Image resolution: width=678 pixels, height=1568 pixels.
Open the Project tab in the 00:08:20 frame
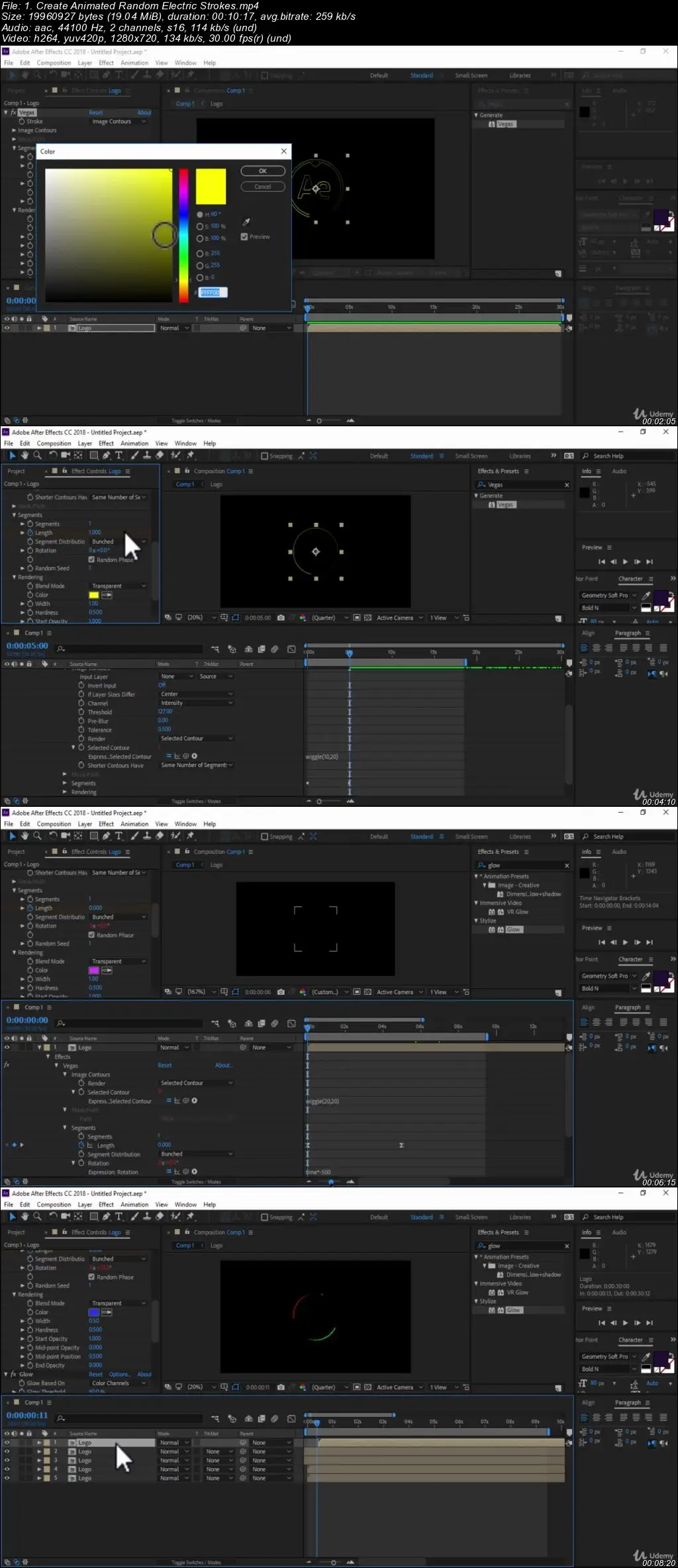coord(16,1232)
